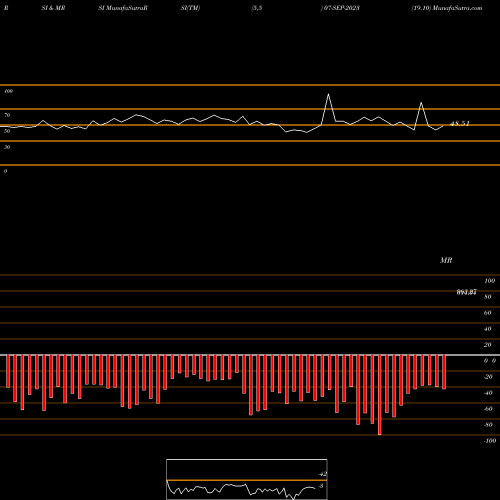Click the 'SI(TM)' header label
The width and height of the screenshot is (500, 500).
click(x=190, y=8)
